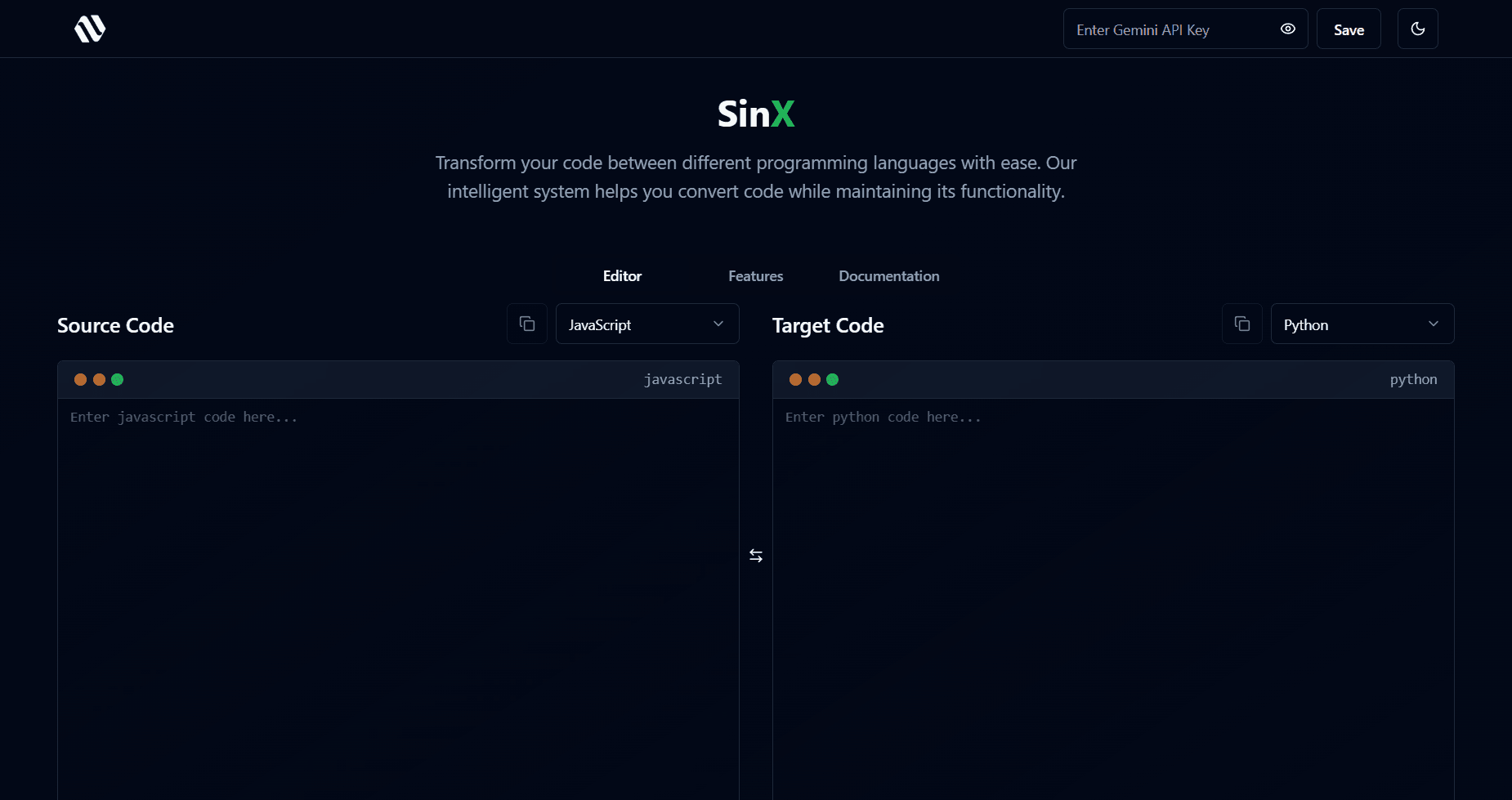Click the SinX heading title
Screen dimensions: 1512x800
click(x=756, y=114)
